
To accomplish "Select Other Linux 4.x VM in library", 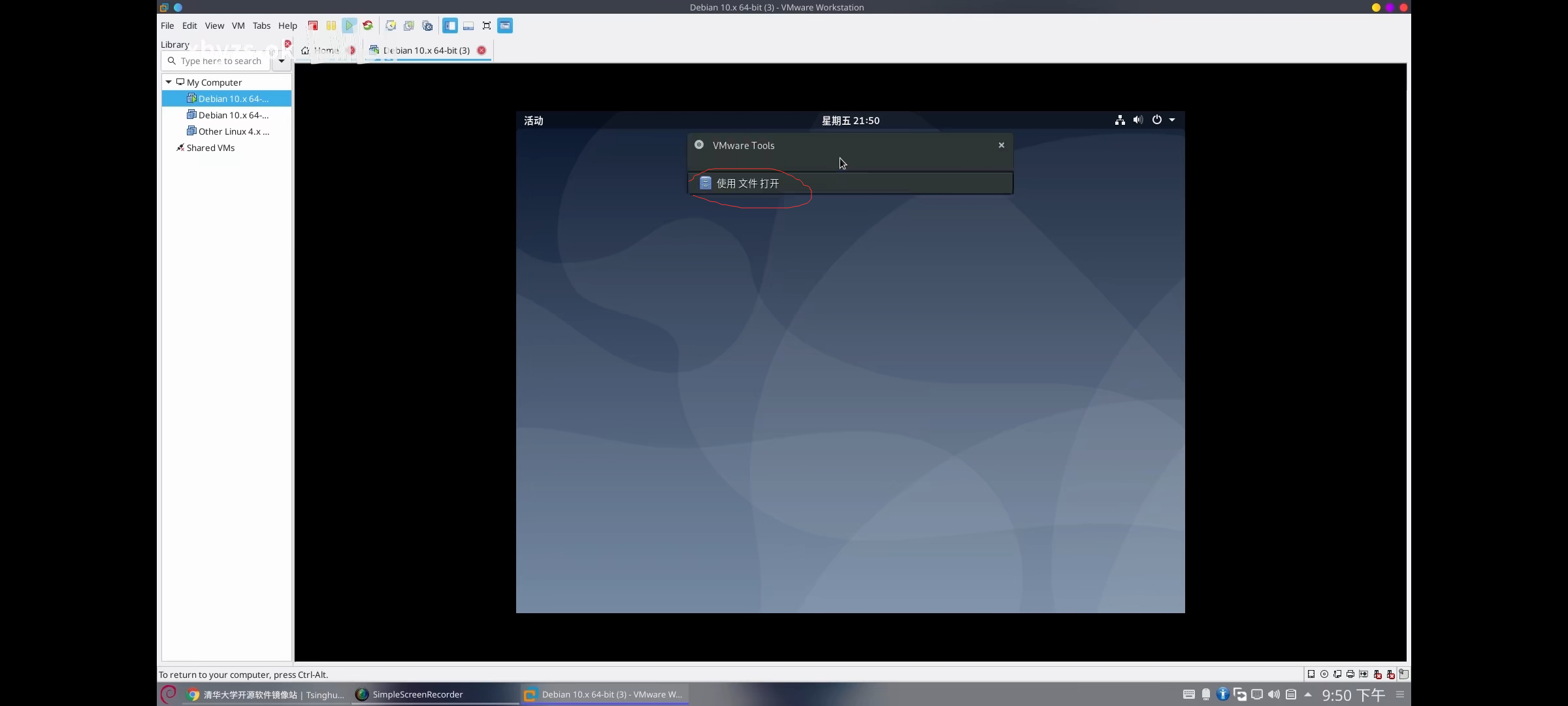I will point(233,131).
